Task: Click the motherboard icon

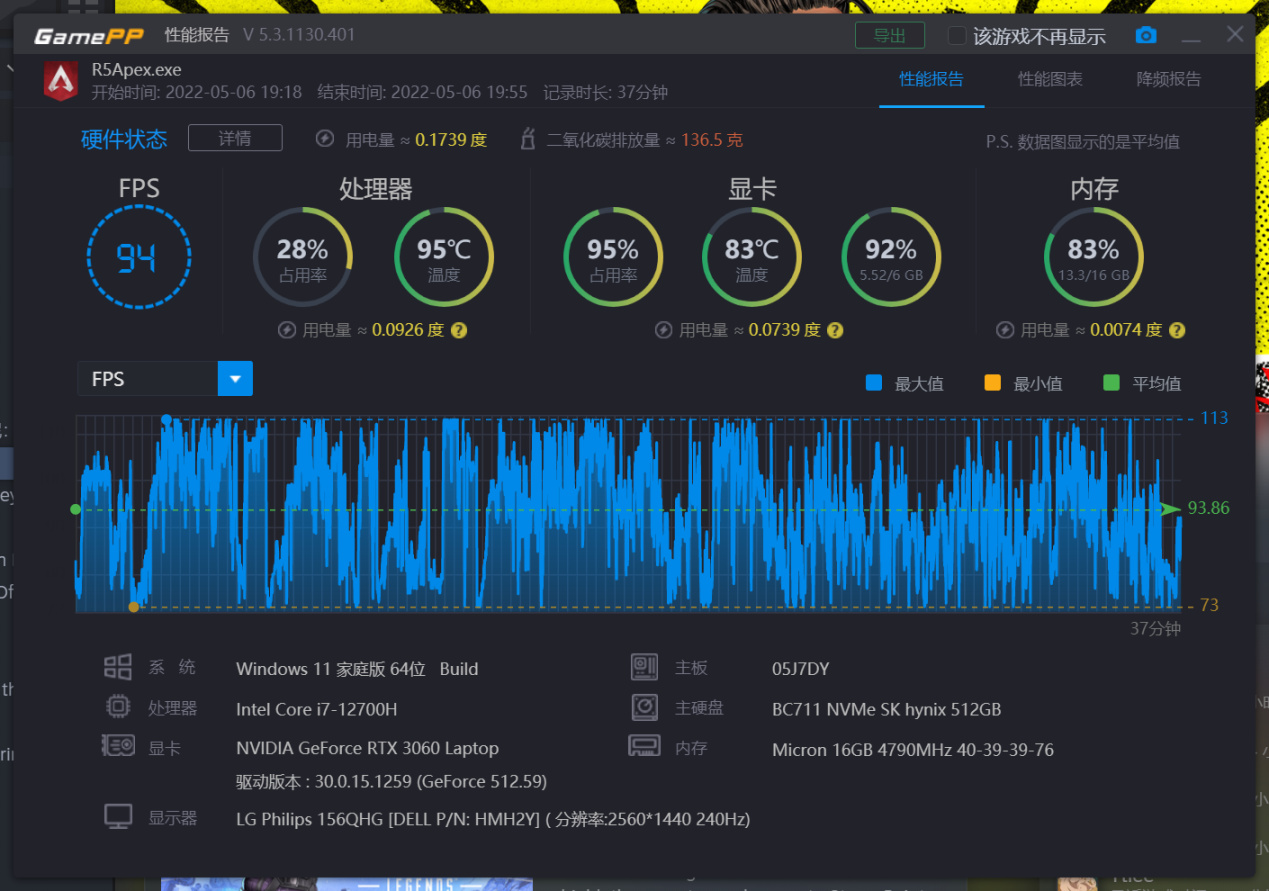Action: tap(644, 667)
